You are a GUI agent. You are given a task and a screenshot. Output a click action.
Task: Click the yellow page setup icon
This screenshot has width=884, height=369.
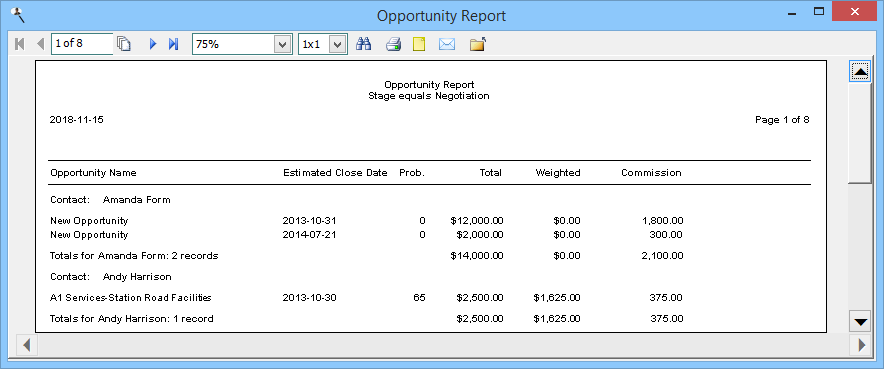coord(418,44)
